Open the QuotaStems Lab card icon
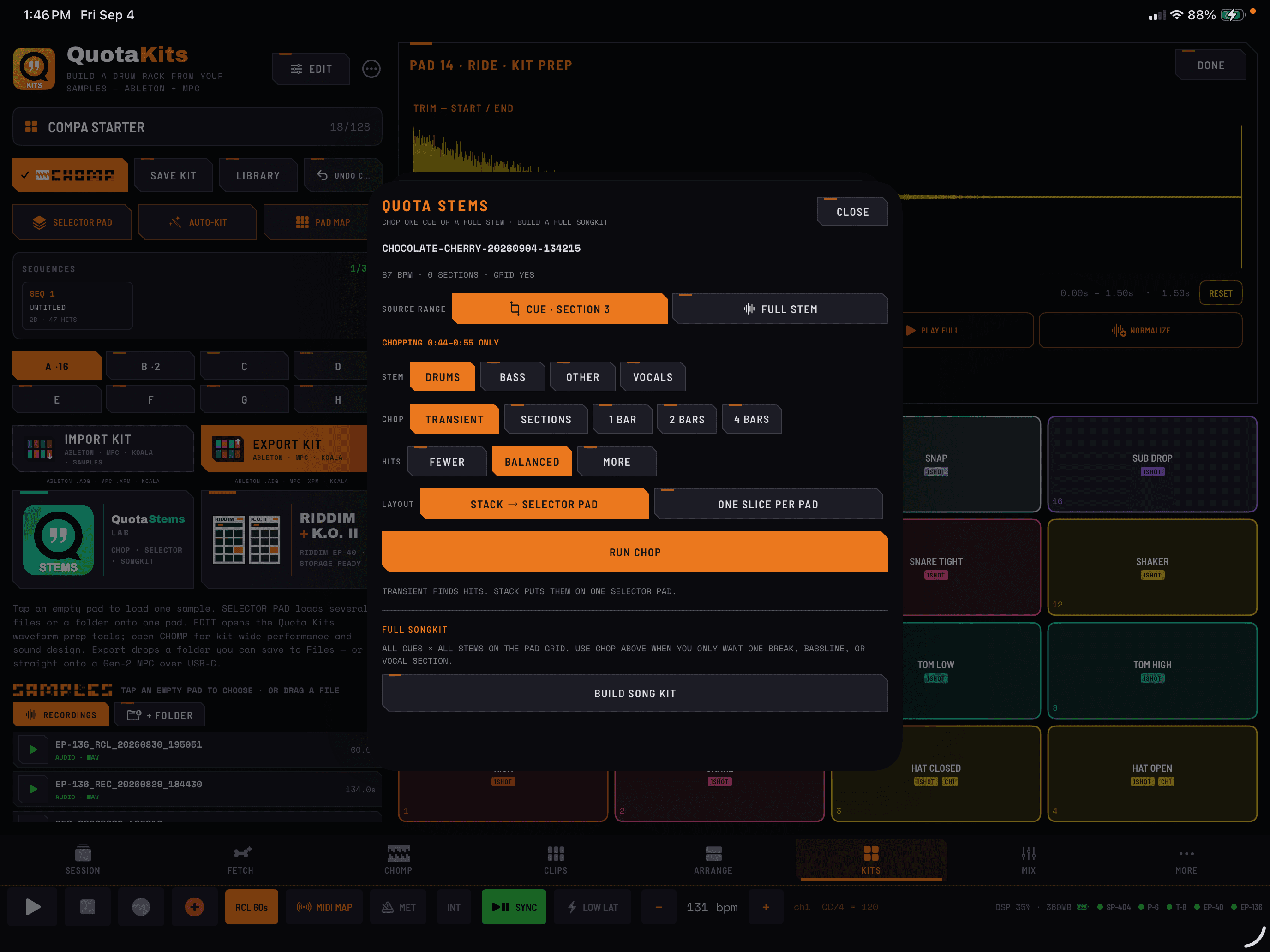 [x=58, y=539]
